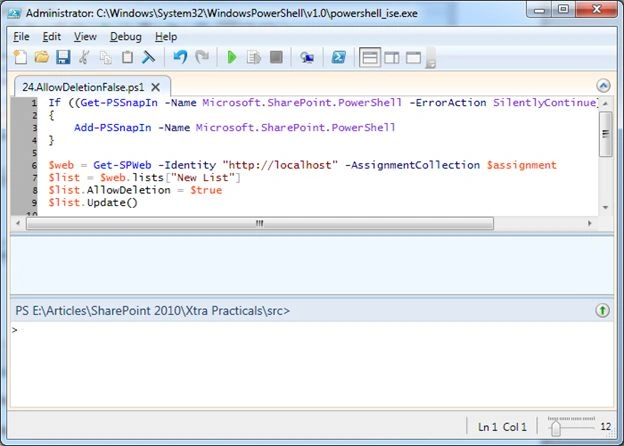Save script using floppy disk icon
624x446 pixels.
coord(63,57)
